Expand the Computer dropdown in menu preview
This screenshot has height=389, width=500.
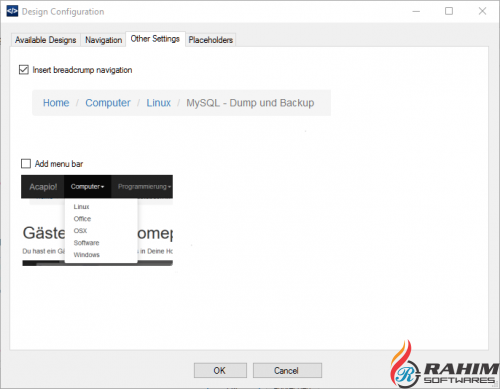click(x=87, y=187)
